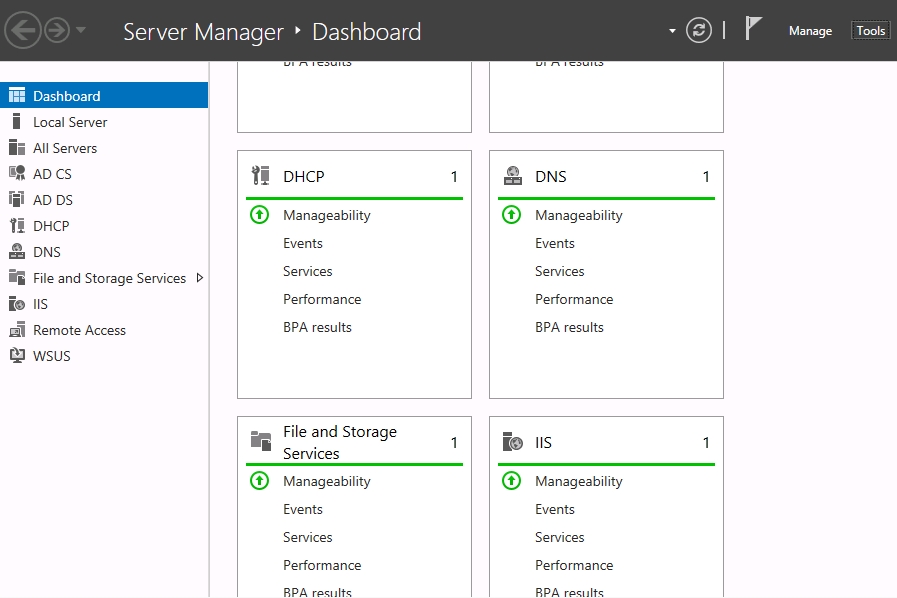The height and width of the screenshot is (598, 897).
Task: Open the Tools menu
Action: click(870, 31)
